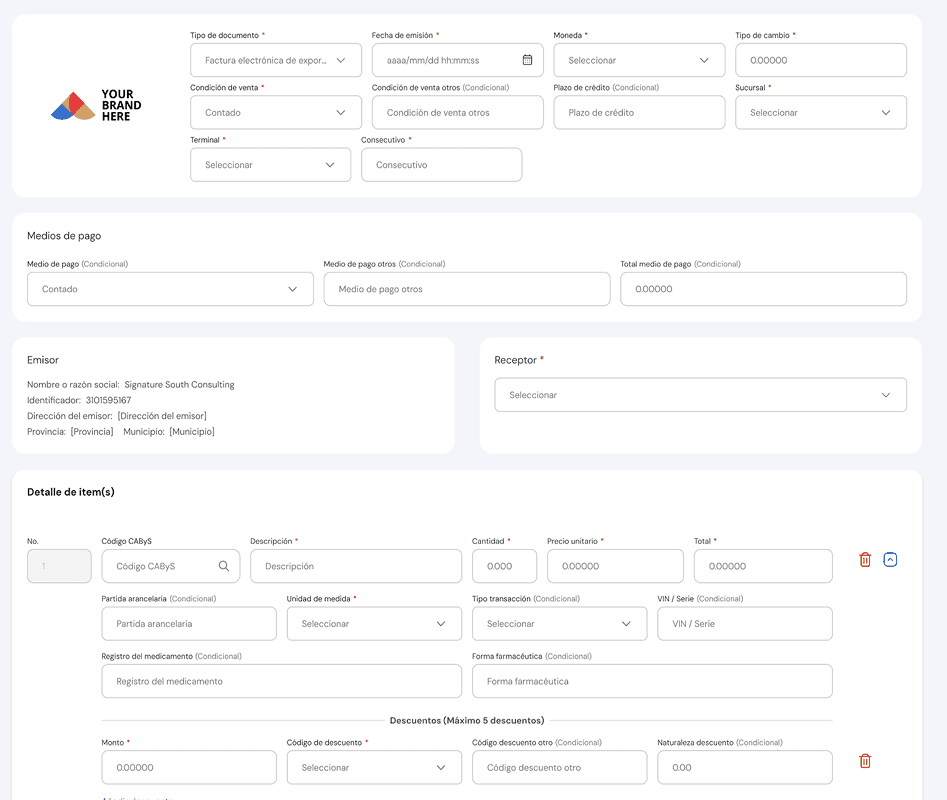Click the 'Medios de pago' heading
The width and height of the screenshot is (947, 800).
(x=64, y=236)
